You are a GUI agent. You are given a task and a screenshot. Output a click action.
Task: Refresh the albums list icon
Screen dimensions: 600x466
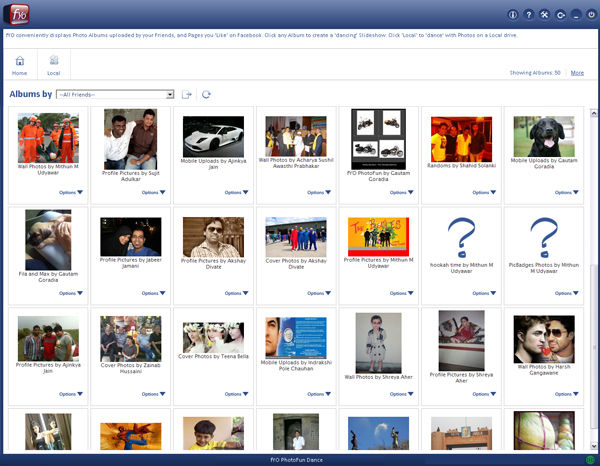[206, 94]
